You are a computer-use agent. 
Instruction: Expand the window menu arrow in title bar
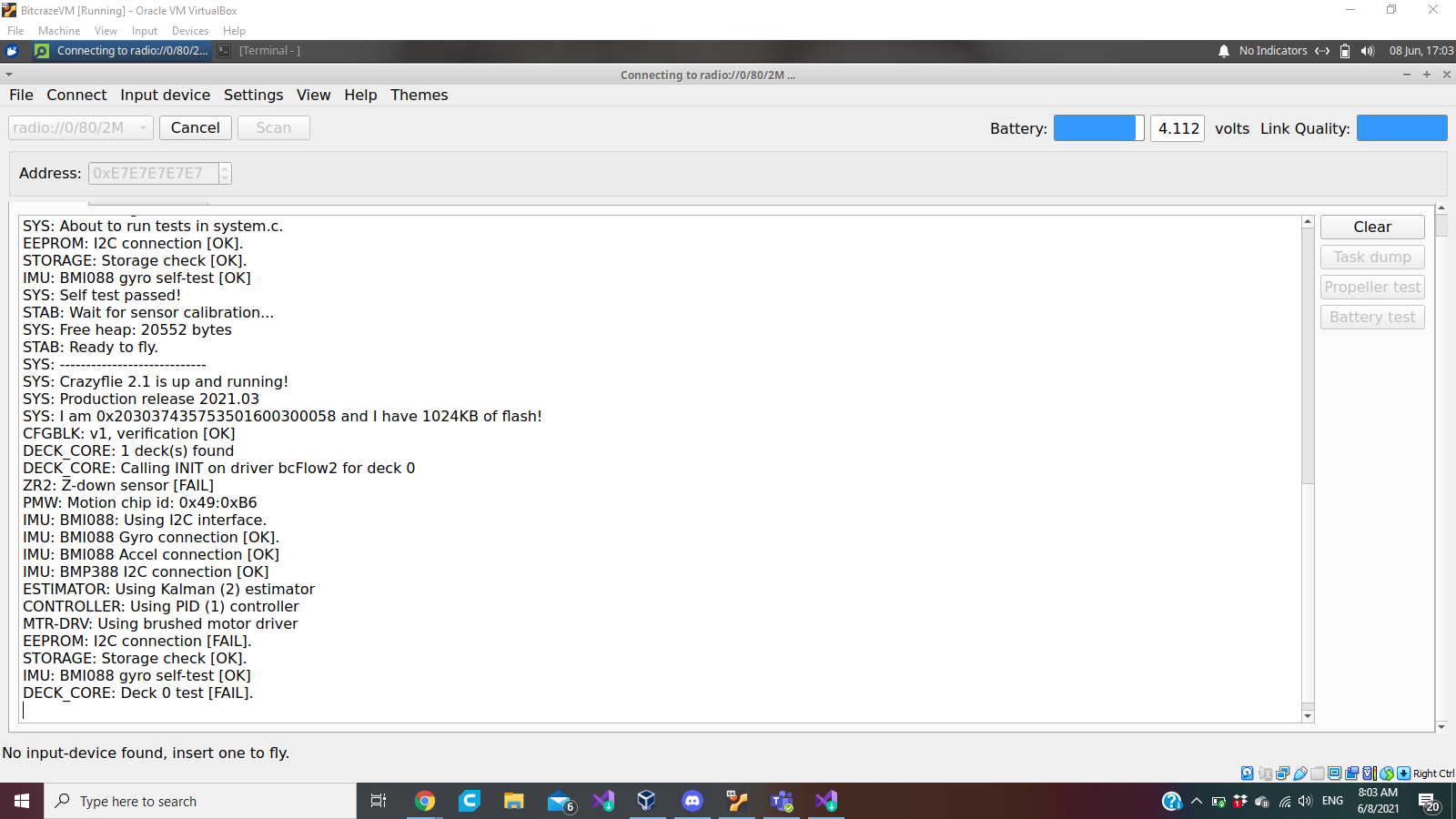9,76
